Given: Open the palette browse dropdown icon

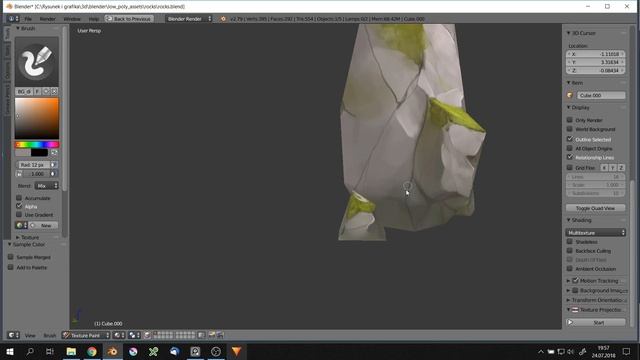Looking at the screenshot, I should (x=21, y=225).
